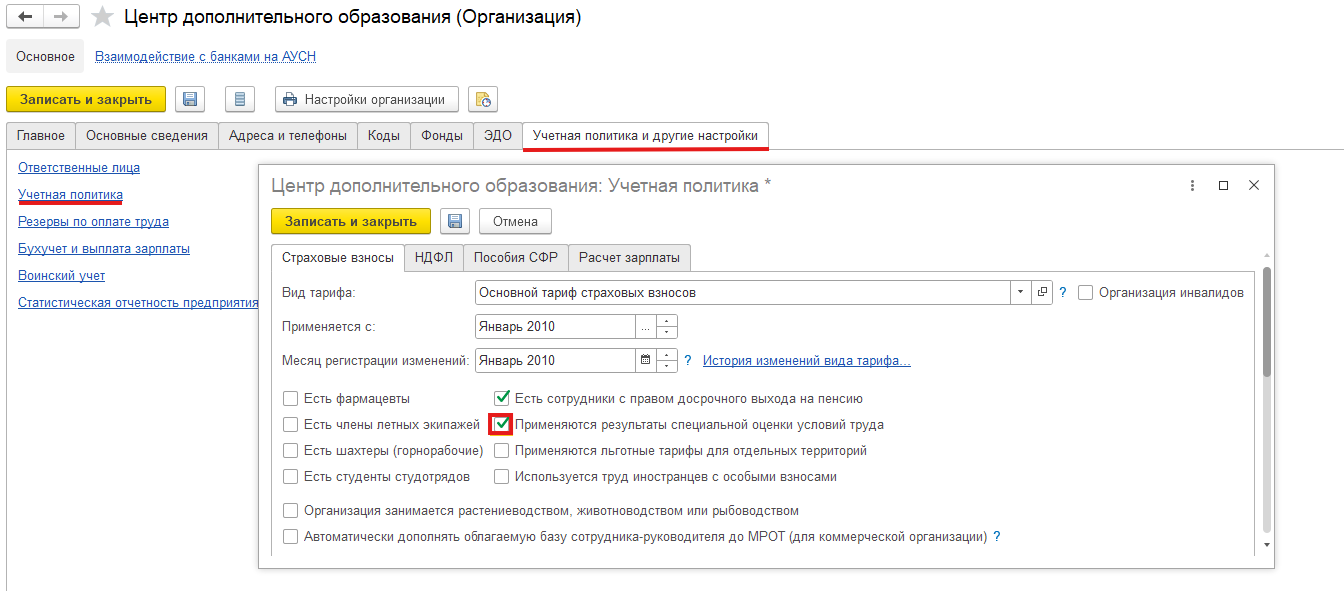Open dialog three-dot more menu
The height and width of the screenshot is (591, 1344).
(1192, 186)
